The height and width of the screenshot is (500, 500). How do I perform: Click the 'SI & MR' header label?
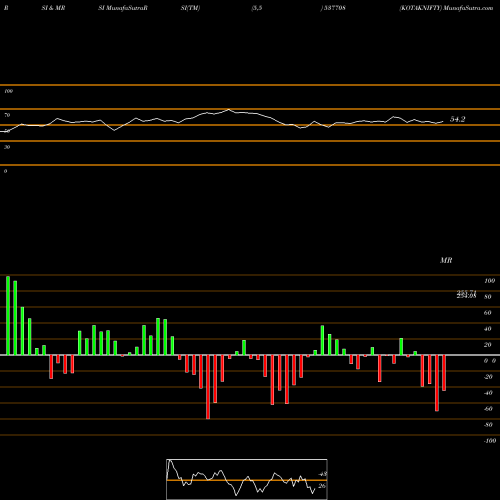[53, 8]
